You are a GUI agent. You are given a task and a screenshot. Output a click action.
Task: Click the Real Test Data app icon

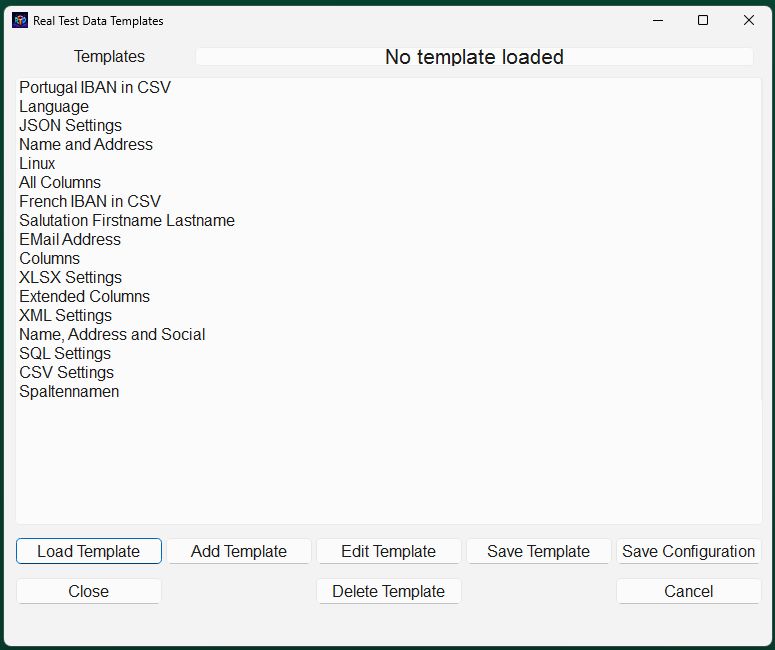point(20,20)
